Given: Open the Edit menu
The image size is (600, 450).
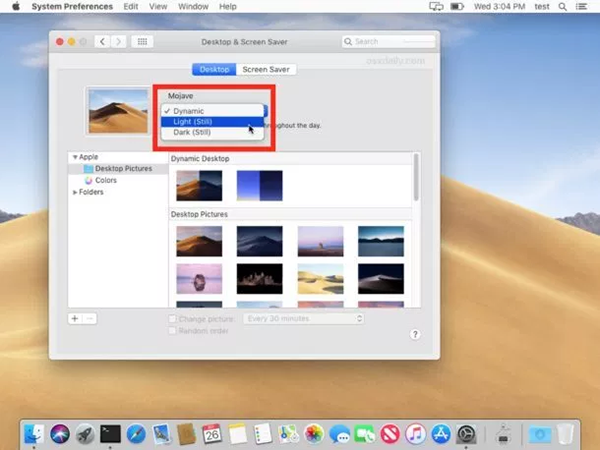Looking at the screenshot, I should click(x=131, y=7).
